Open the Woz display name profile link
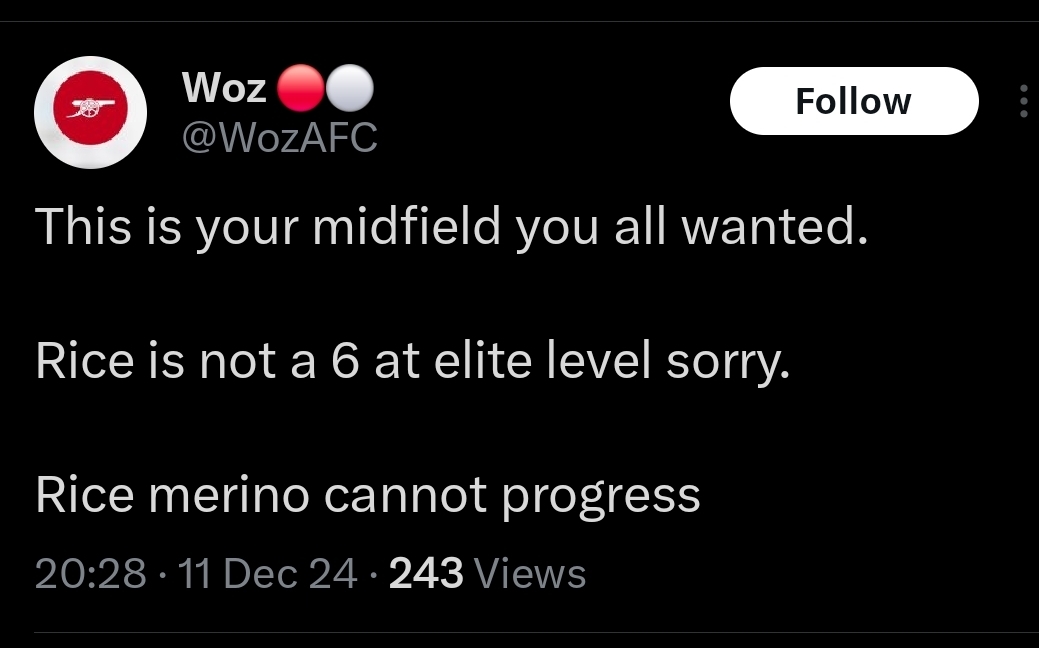Image resolution: width=1039 pixels, height=648 pixels. tap(224, 89)
